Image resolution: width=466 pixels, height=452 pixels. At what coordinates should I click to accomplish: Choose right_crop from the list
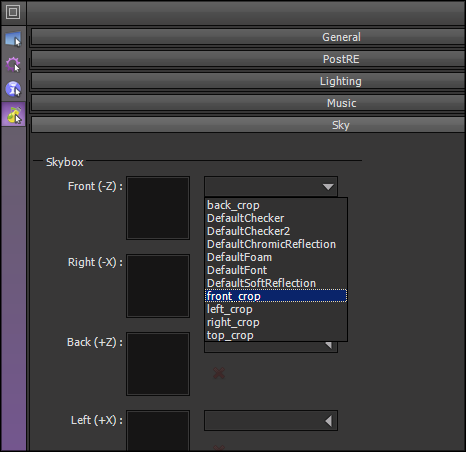coord(276,322)
